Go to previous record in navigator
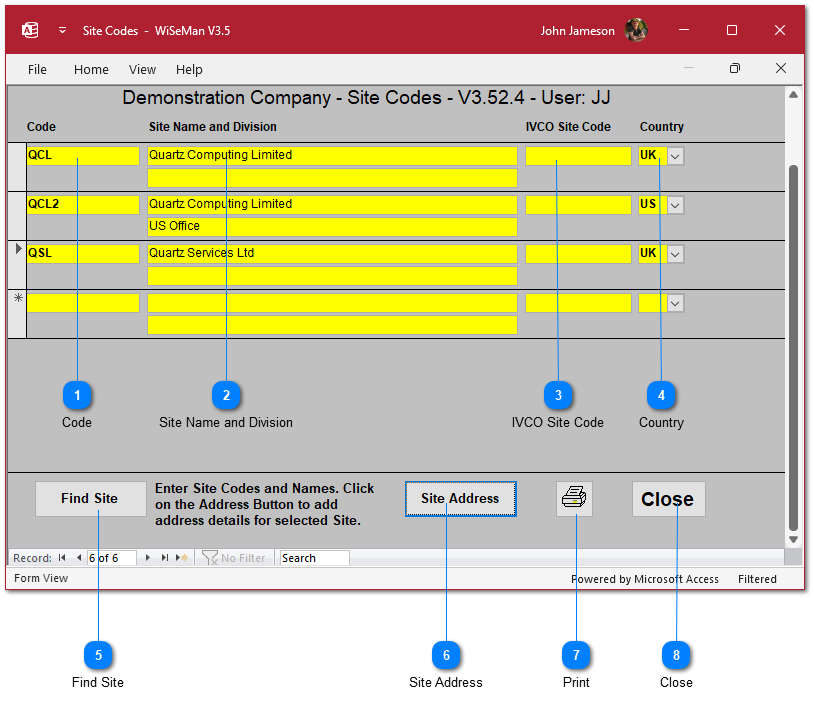814x706 pixels. pos(79,558)
